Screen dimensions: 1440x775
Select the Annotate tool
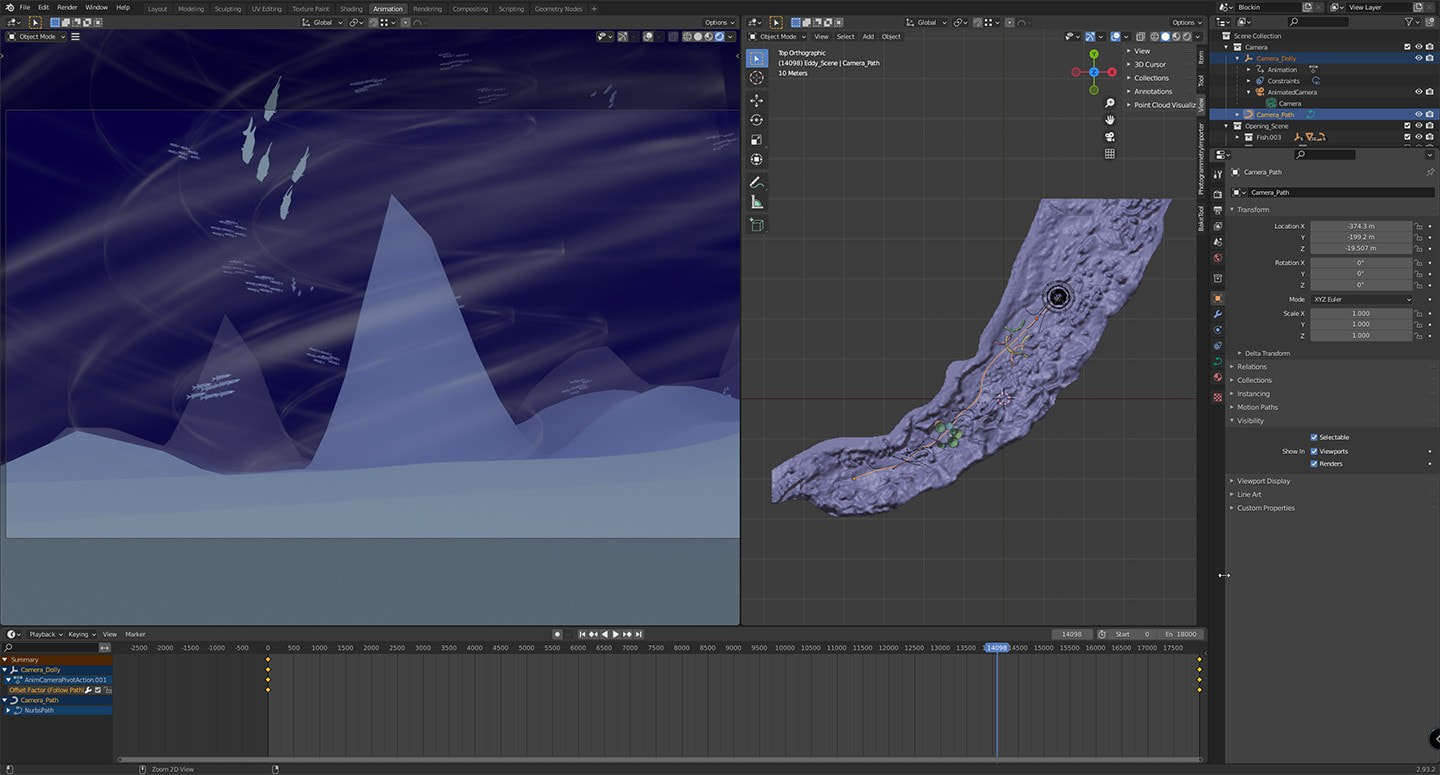[756, 182]
